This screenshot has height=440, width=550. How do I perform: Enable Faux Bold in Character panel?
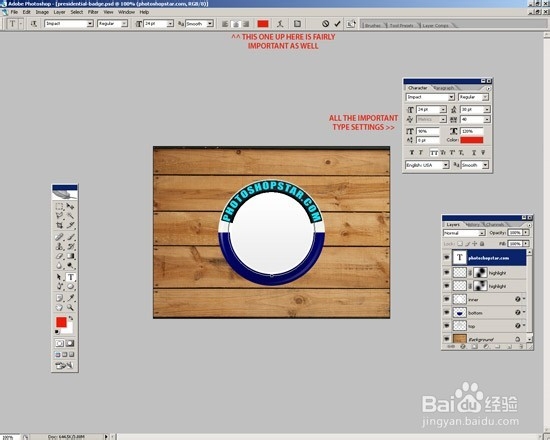click(x=412, y=153)
